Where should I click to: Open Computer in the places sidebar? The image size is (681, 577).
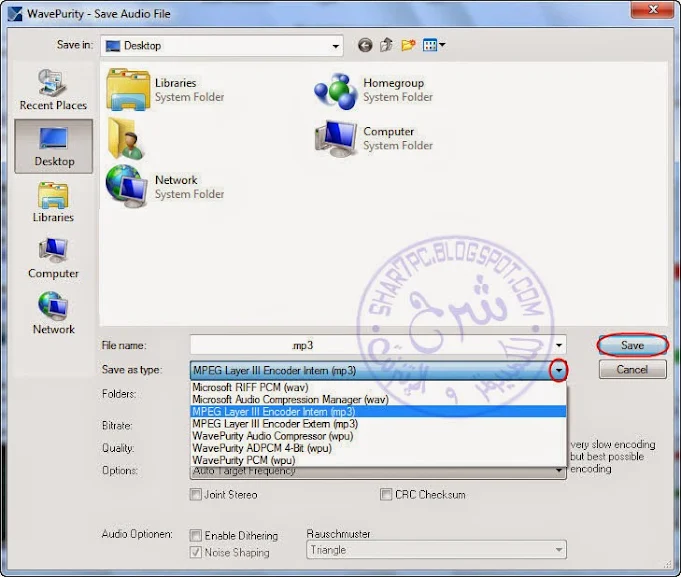pos(53,258)
